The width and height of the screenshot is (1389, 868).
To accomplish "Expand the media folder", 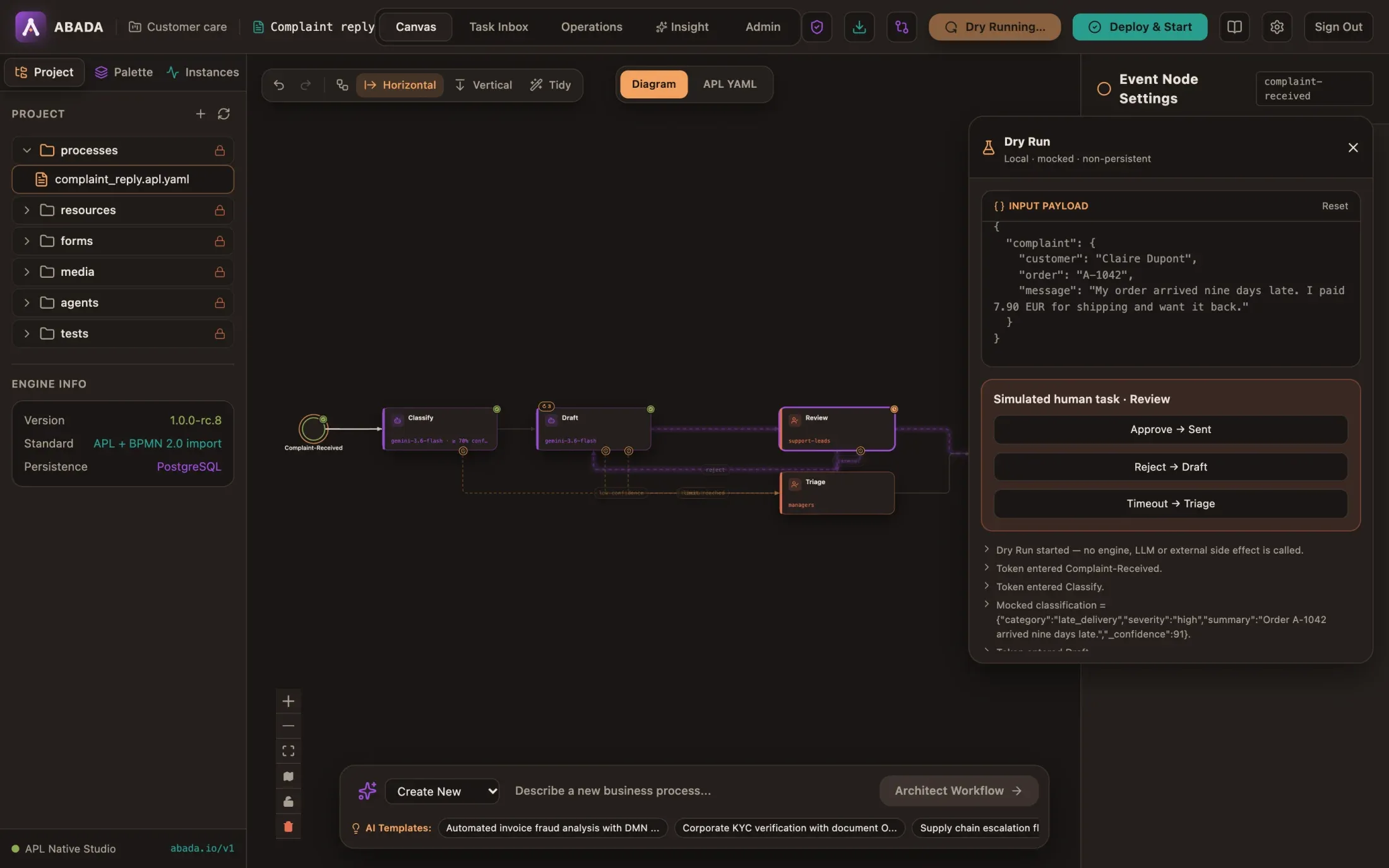I will tap(27, 272).
